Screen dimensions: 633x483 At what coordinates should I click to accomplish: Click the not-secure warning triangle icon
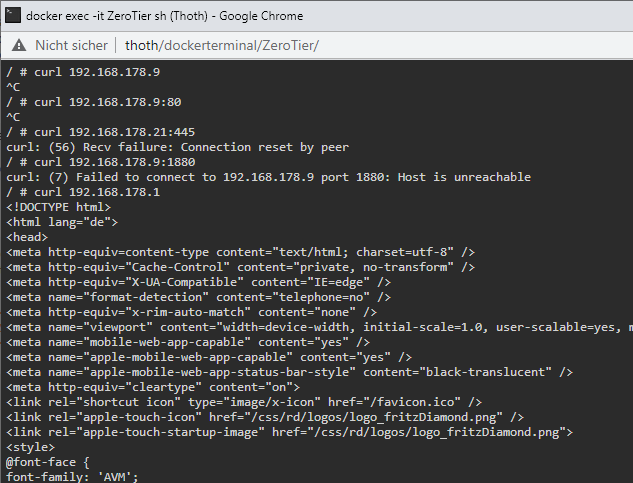point(19,45)
